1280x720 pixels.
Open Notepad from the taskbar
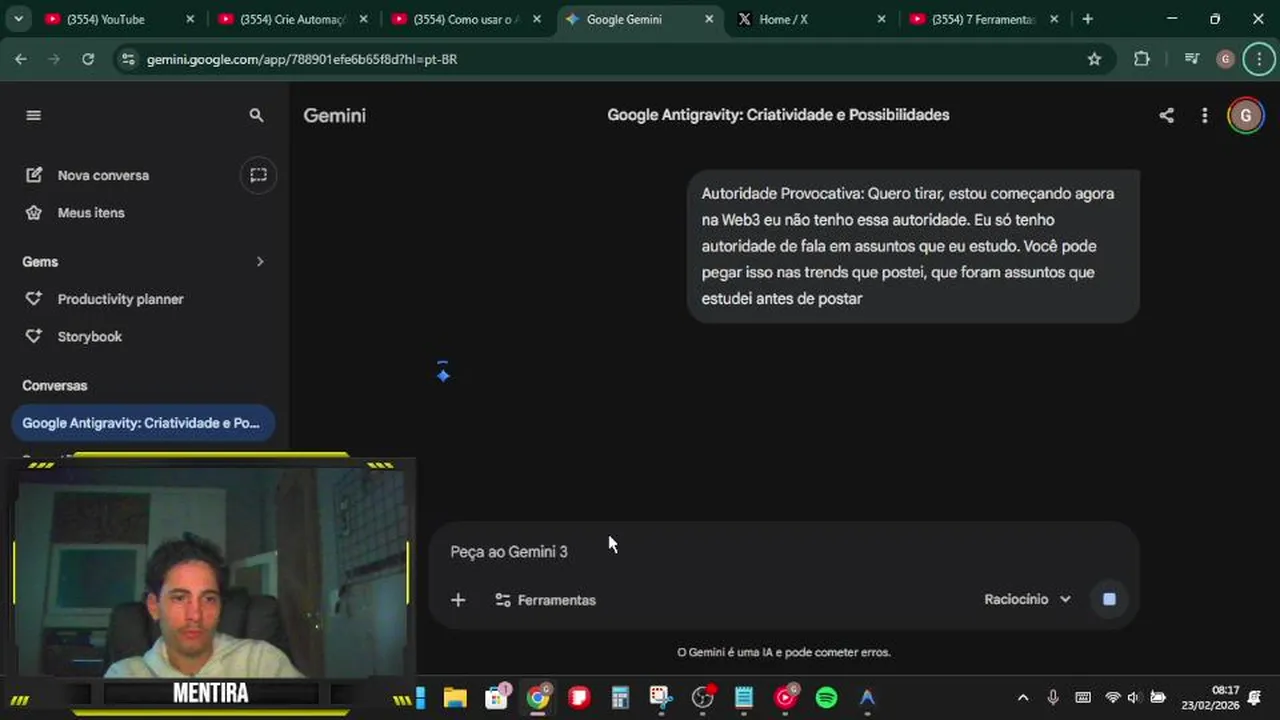click(744, 697)
